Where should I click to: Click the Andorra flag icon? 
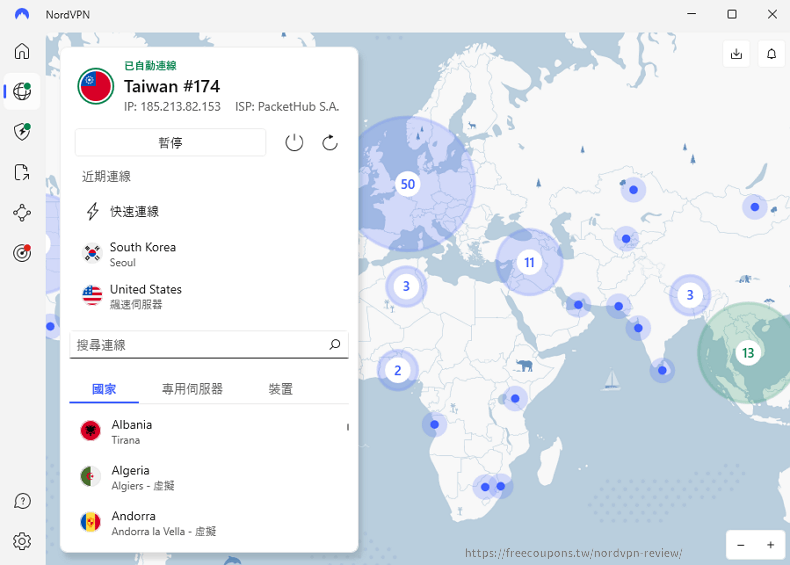[91, 522]
